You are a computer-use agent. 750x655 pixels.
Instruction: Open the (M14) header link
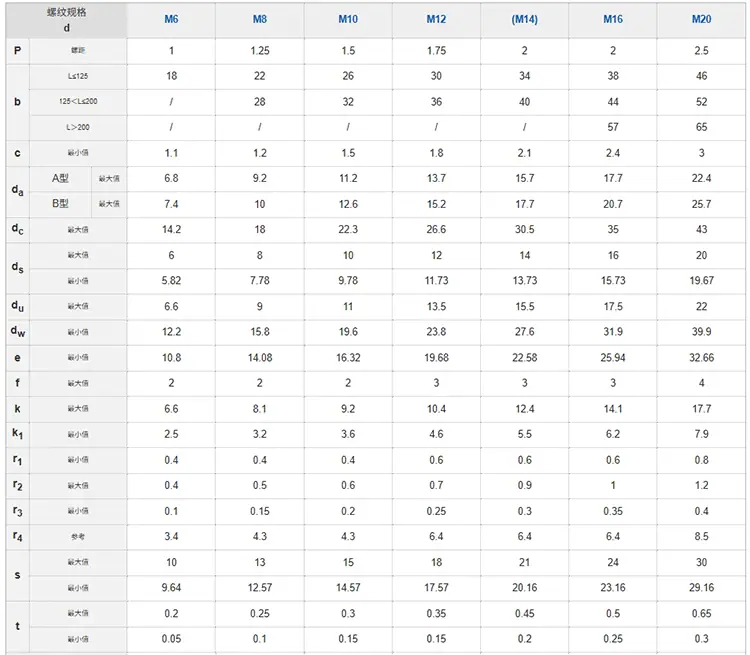tap(525, 19)
